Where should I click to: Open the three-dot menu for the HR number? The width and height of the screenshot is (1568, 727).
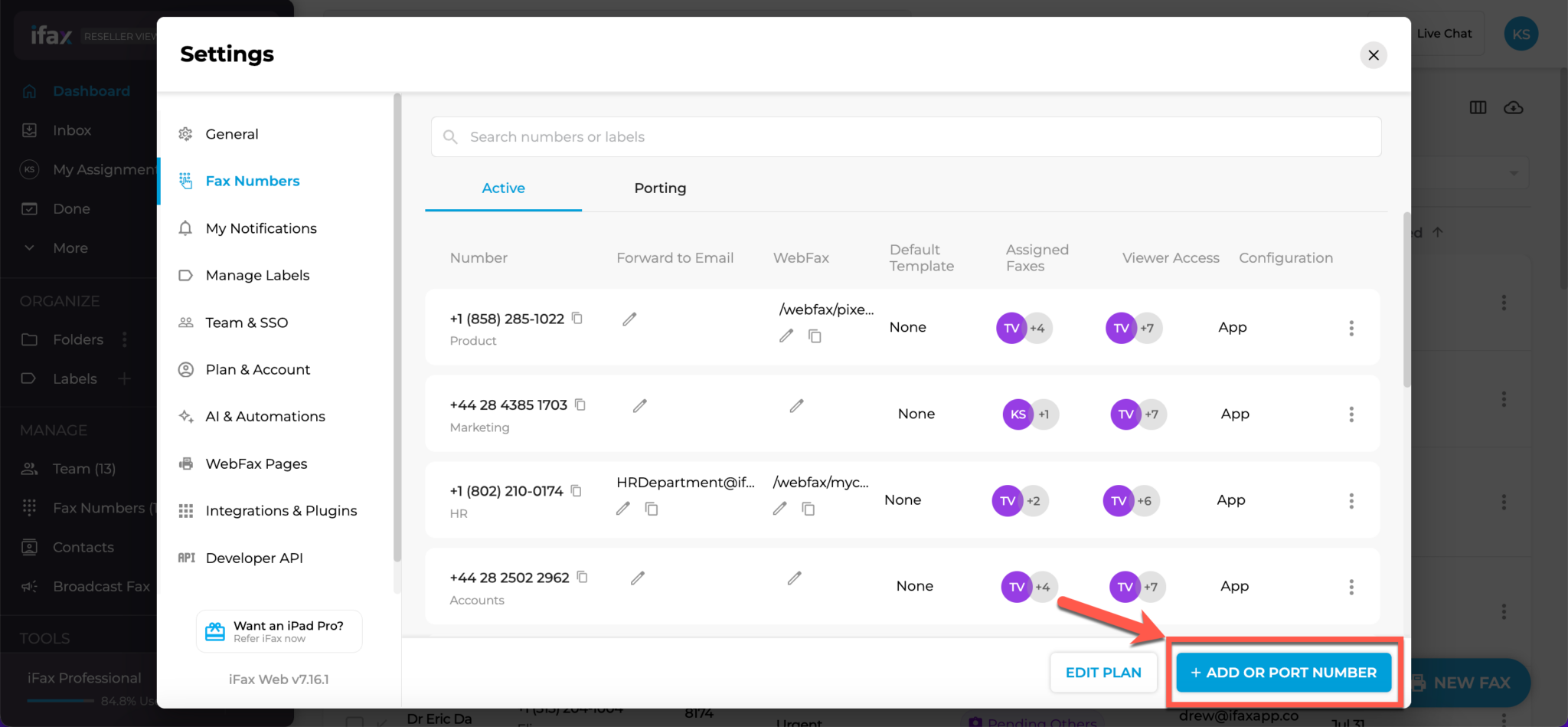(1351, 500)
